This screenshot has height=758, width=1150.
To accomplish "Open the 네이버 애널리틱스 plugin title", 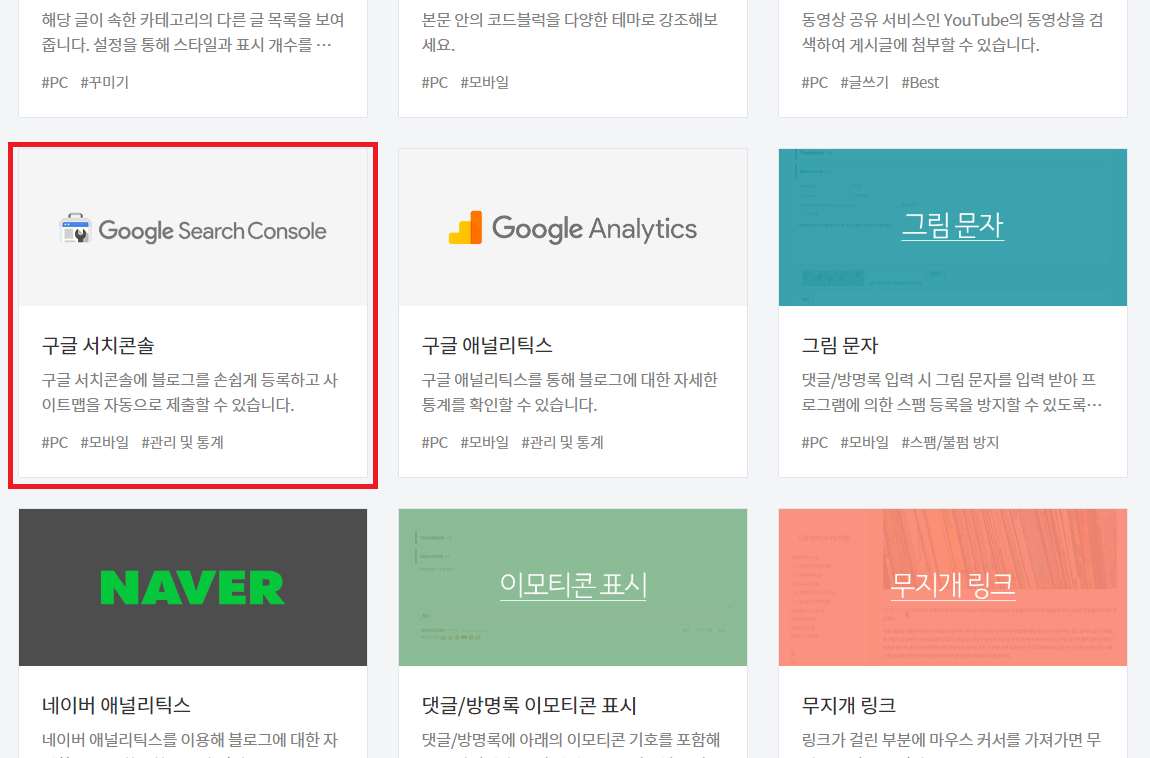I will click(x=116, y=705).
